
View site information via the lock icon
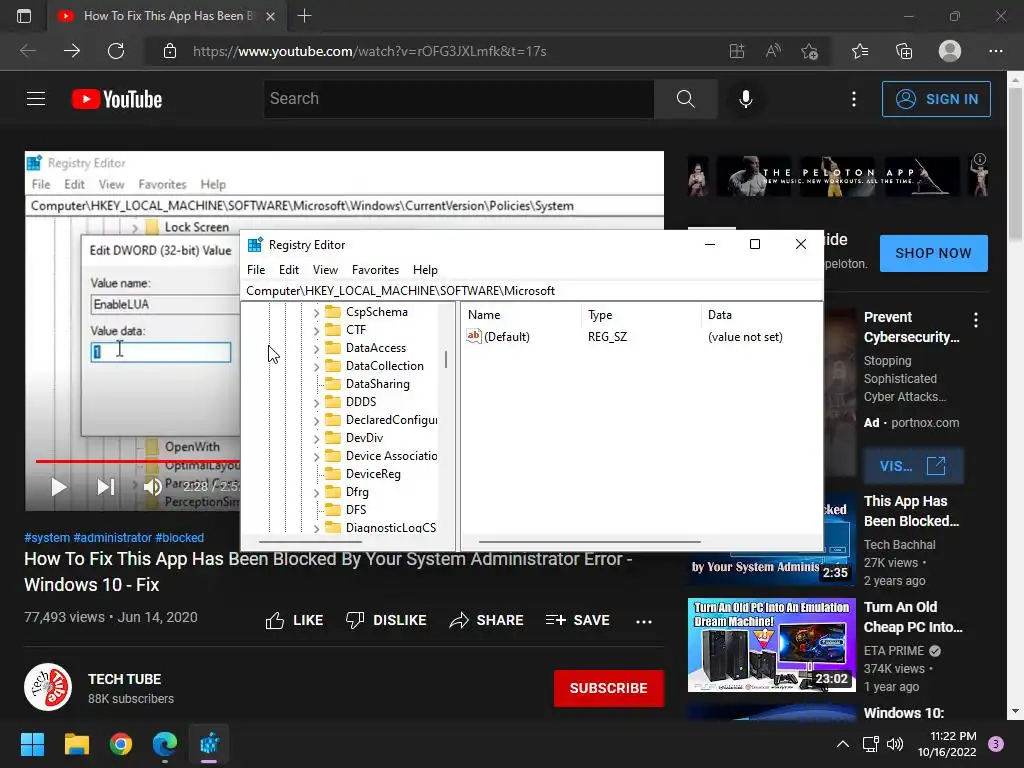170,51
